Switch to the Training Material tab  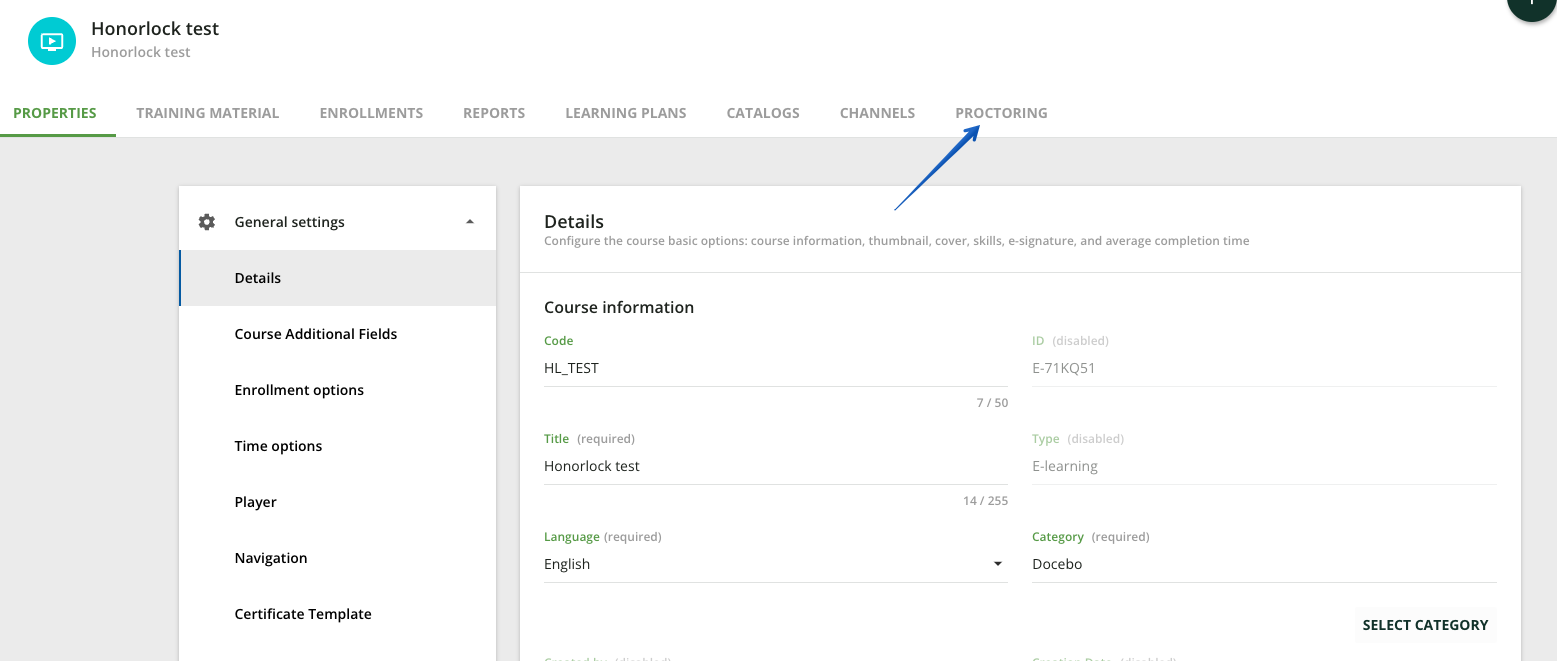pos(208,113)
